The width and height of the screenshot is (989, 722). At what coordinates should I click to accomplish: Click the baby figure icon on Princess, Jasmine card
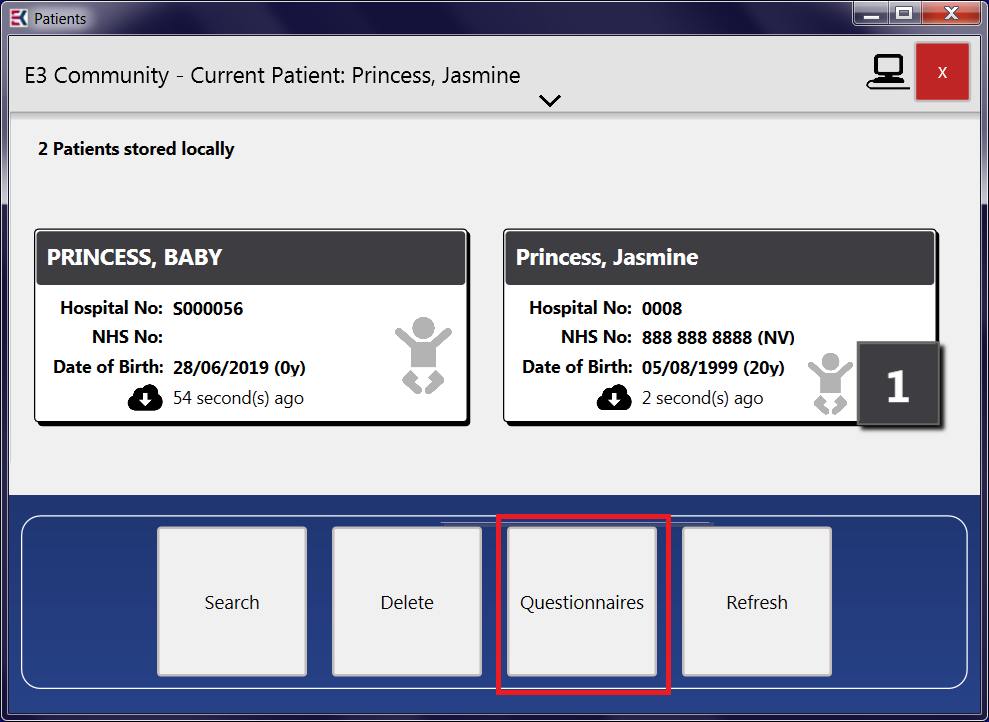coord(830,383)
